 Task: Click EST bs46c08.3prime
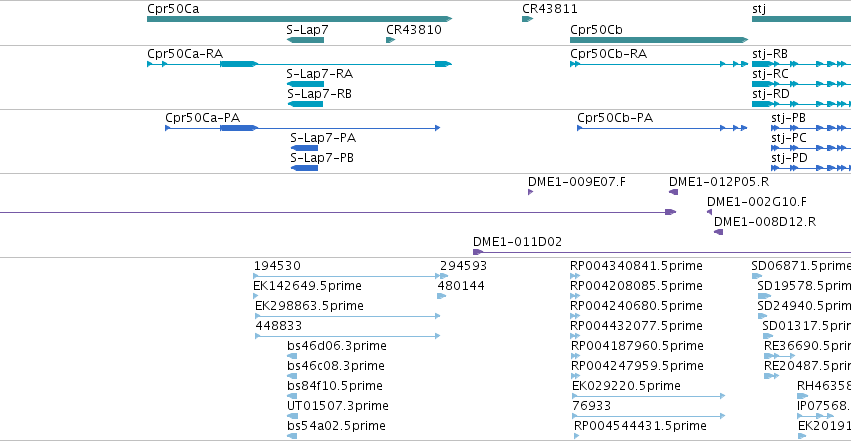click(292, 376)
